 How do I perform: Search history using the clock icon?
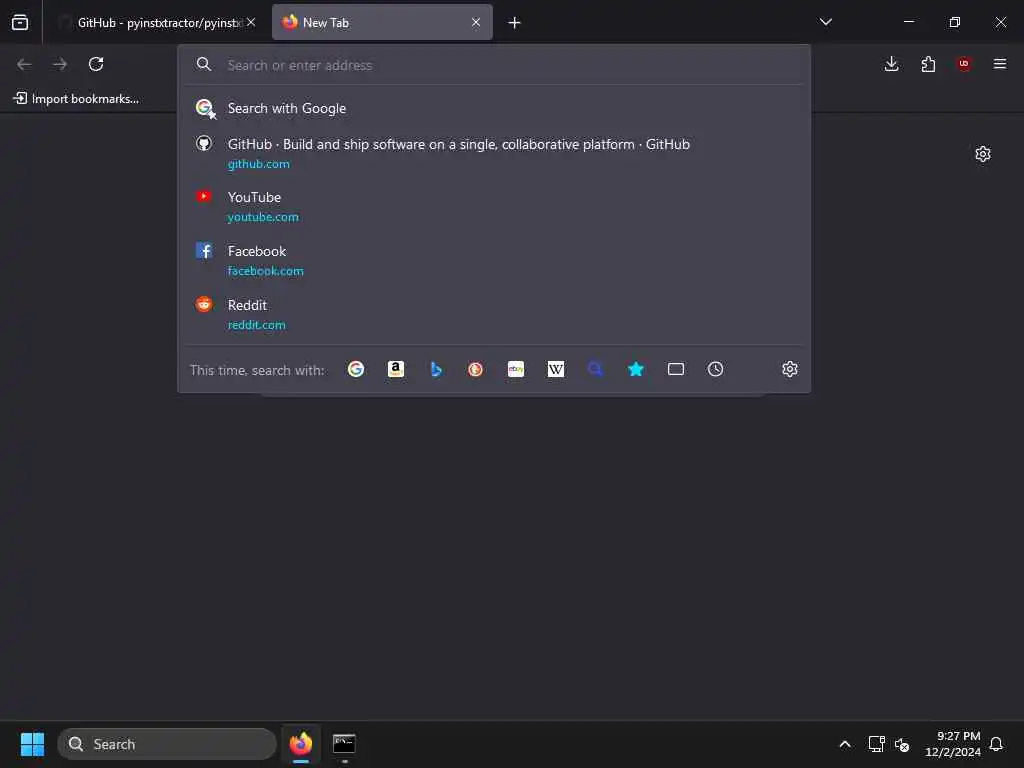(x=716, y=370)
